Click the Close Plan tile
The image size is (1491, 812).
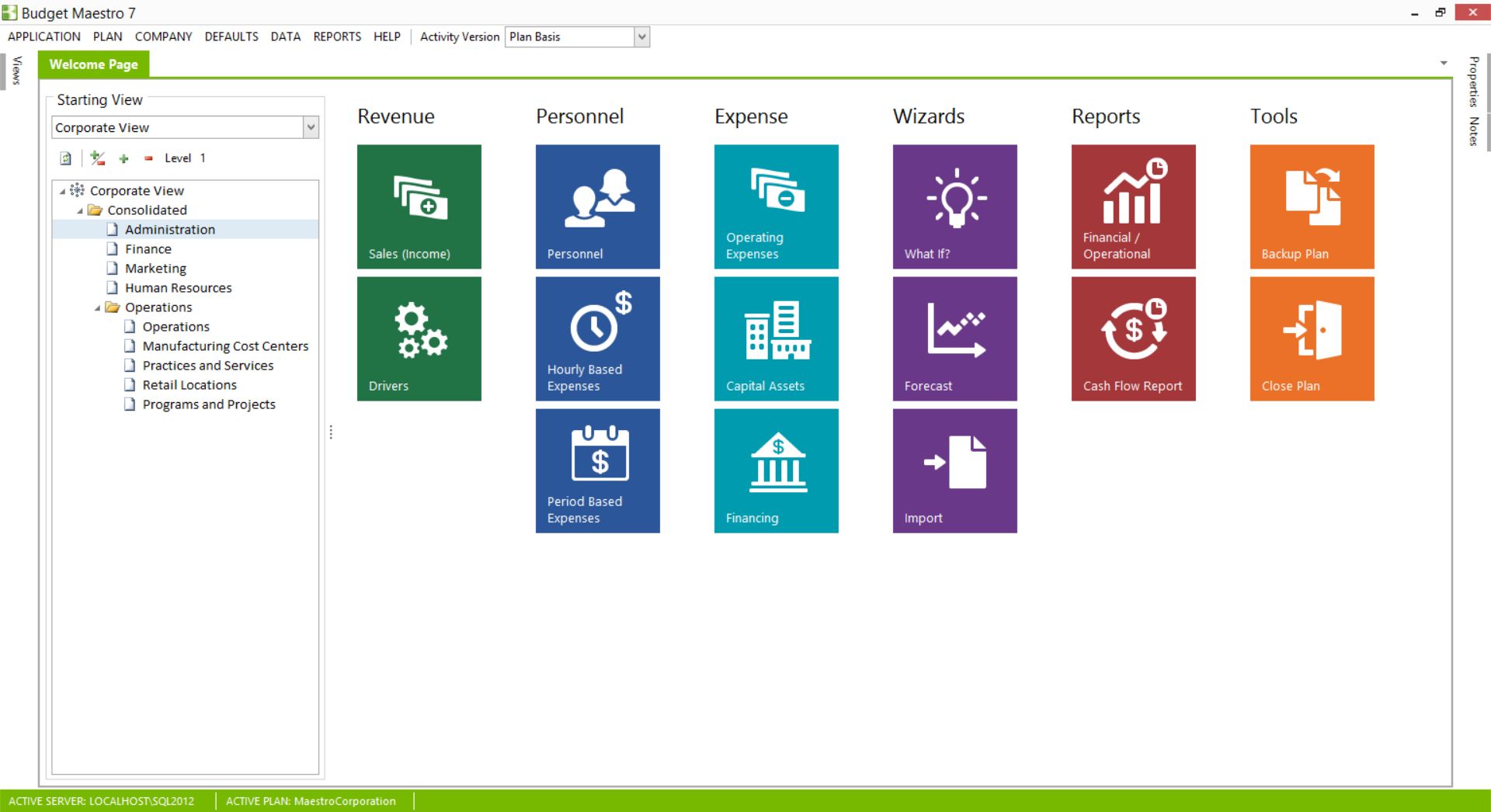[x=1312, y=338]
